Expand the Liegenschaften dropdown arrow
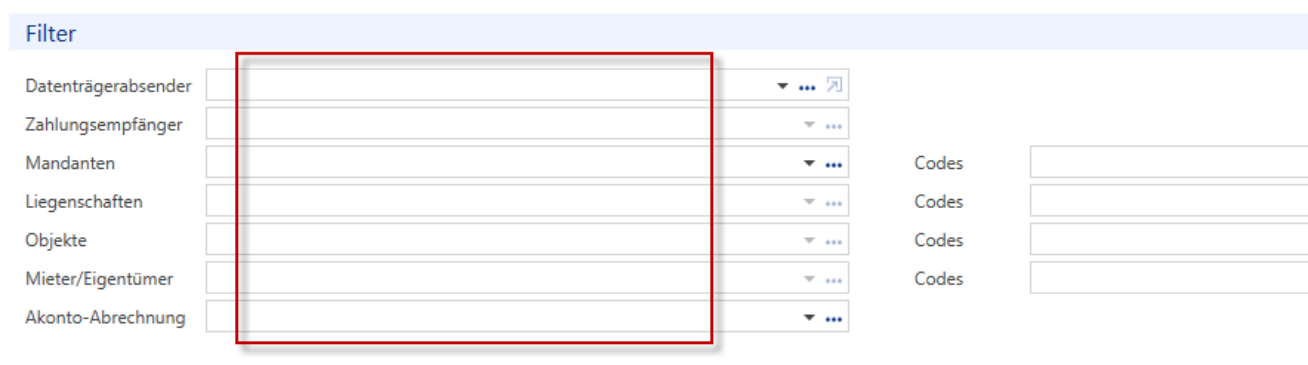Viewport: 1308px width, 365px height. [x=810, y=203]
